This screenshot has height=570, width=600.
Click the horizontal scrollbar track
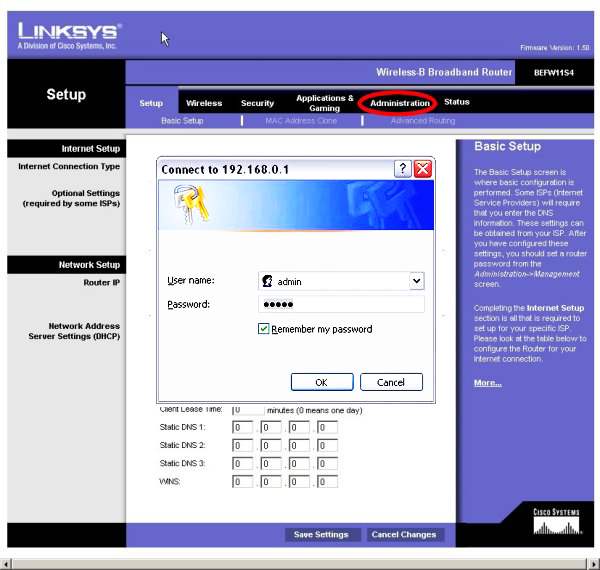click(x=300, y=564)
